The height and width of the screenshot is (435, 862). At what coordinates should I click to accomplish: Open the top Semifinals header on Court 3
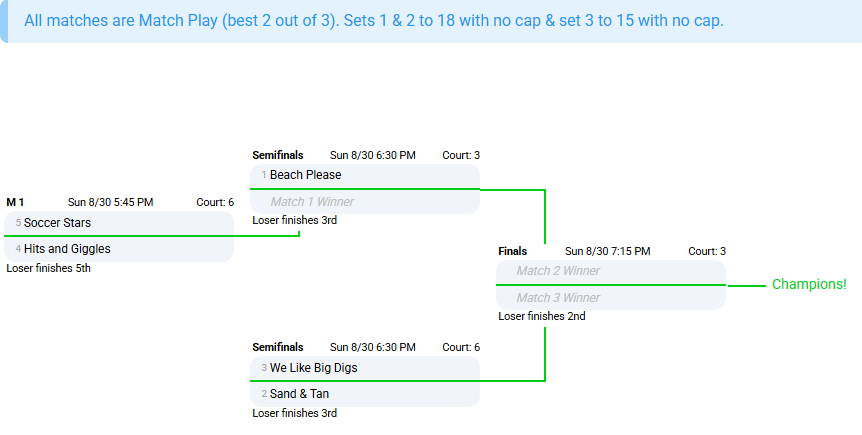coord(278,155)
